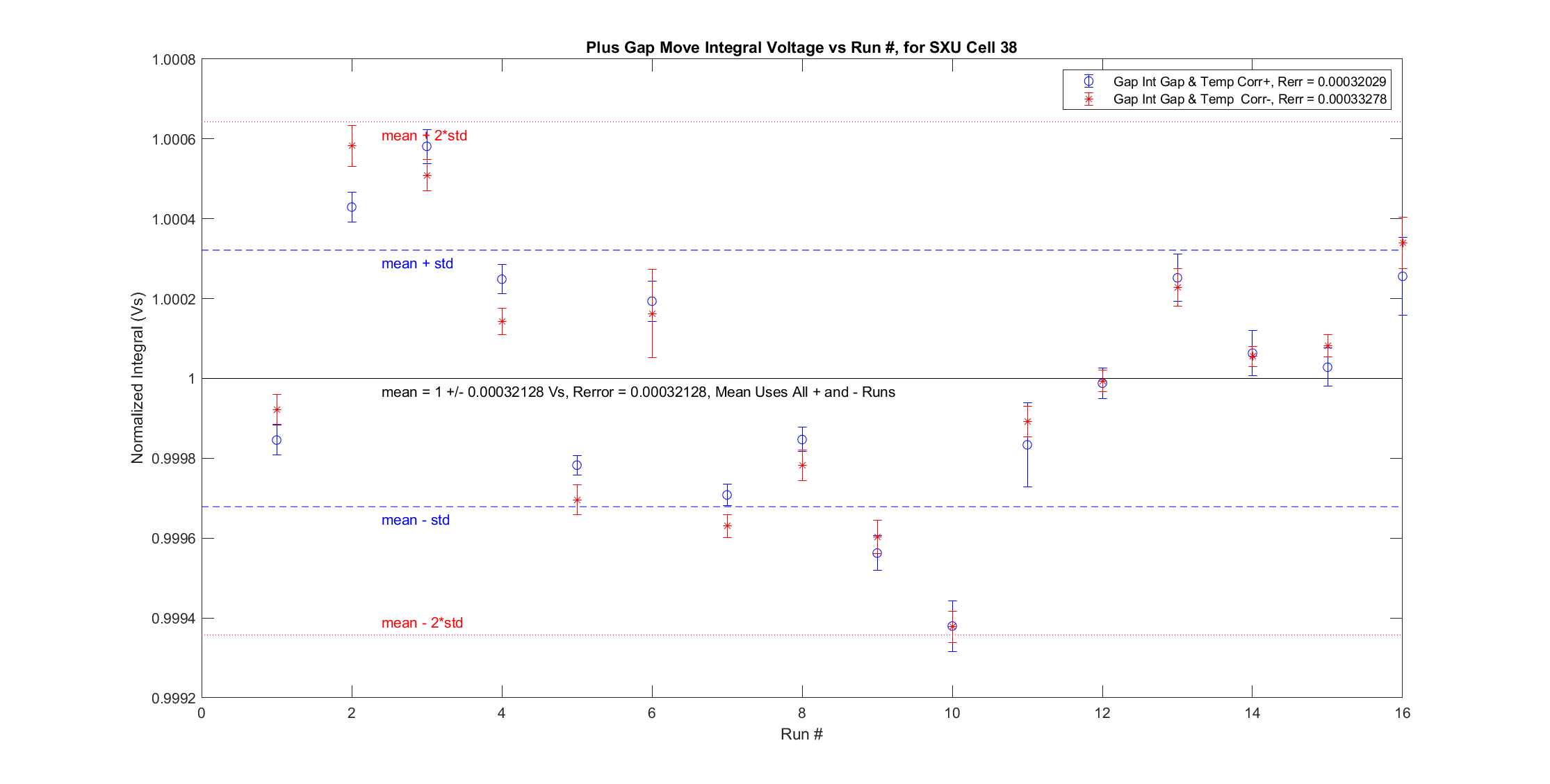Click the blue circle at run 11
Viewport: 1550px width, 784px height.
click(1027, 445)
